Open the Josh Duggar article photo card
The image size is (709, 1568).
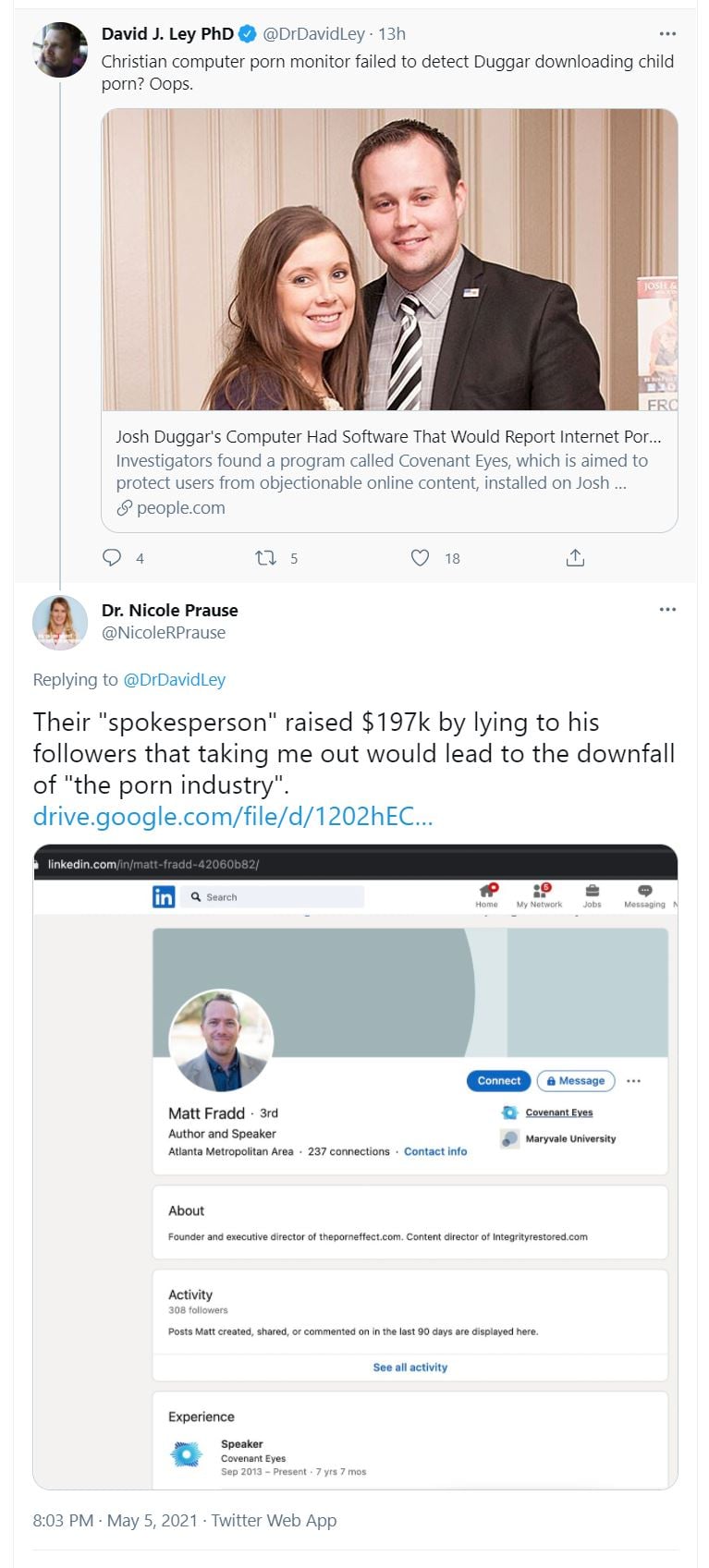click(x=389, y=260)
